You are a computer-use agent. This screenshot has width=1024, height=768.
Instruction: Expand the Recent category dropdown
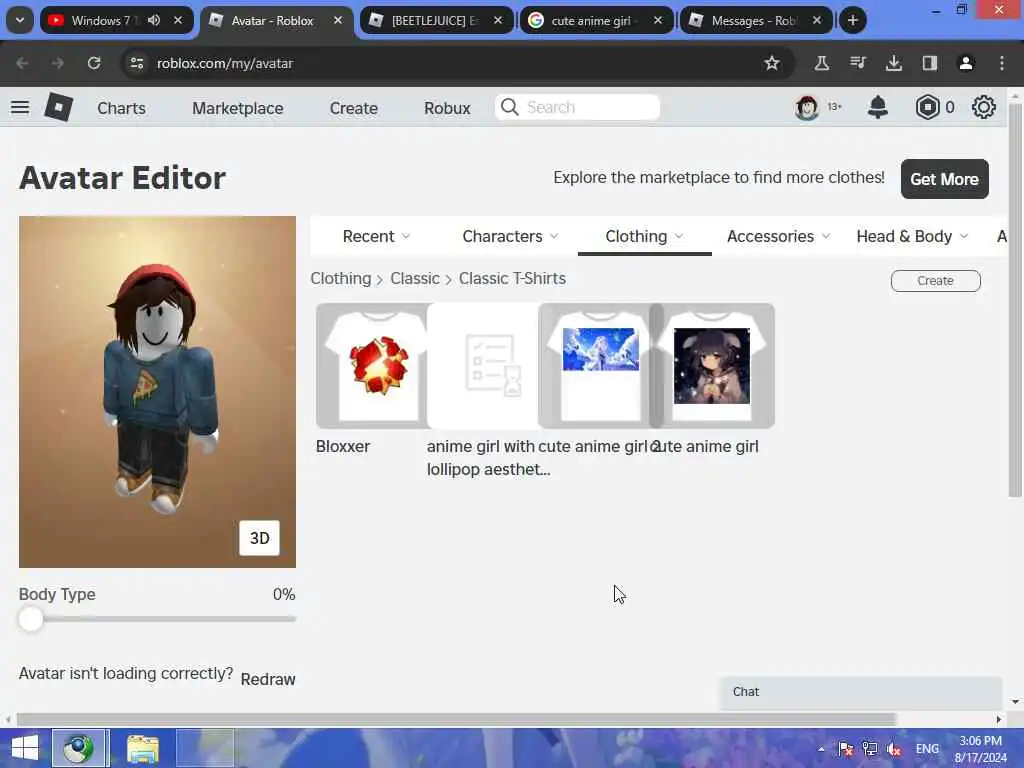(376, 236)
